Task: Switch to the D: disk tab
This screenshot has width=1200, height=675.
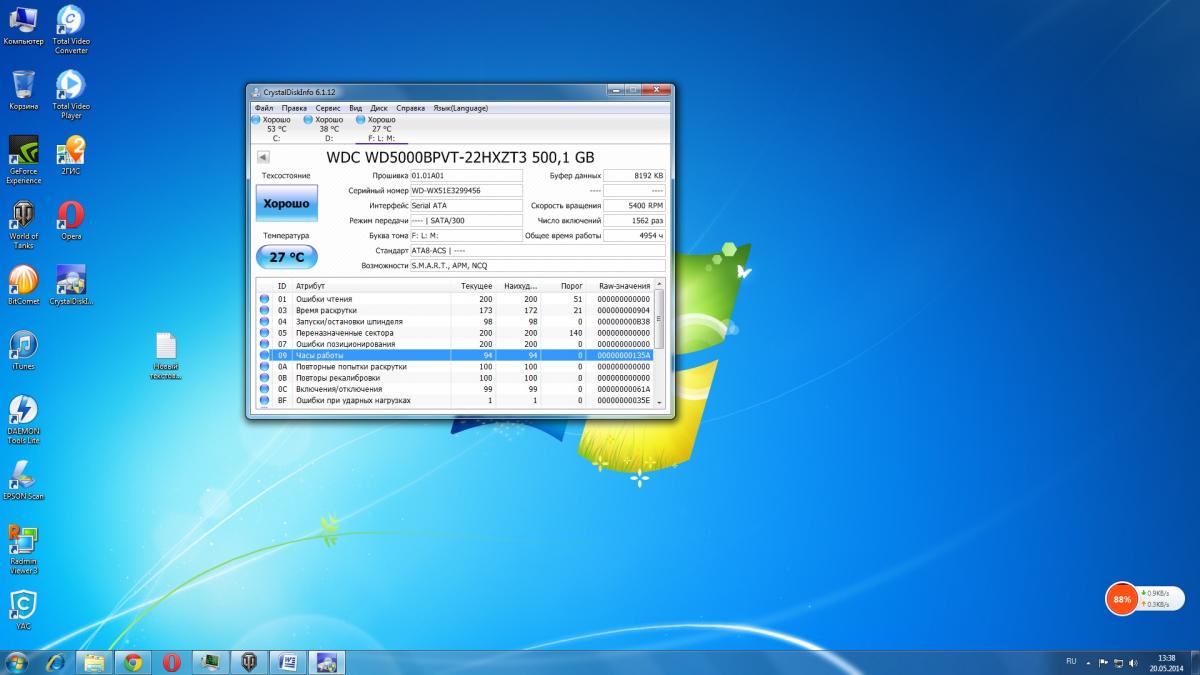Action: 328,128
